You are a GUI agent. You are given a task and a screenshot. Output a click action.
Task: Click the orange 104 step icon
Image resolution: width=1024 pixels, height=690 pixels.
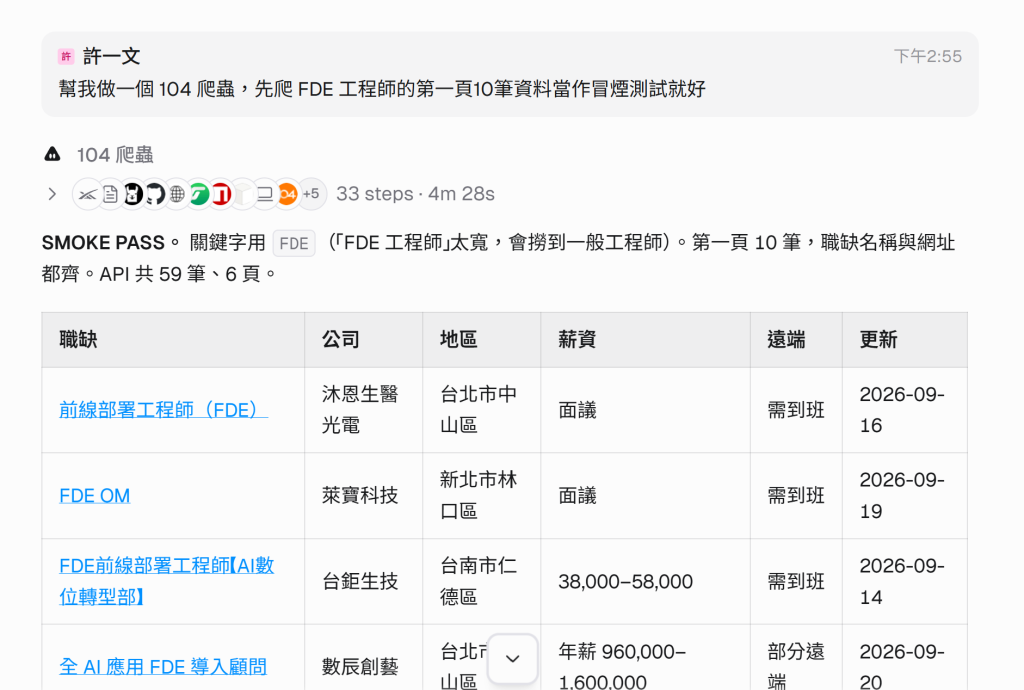point(287,194)
